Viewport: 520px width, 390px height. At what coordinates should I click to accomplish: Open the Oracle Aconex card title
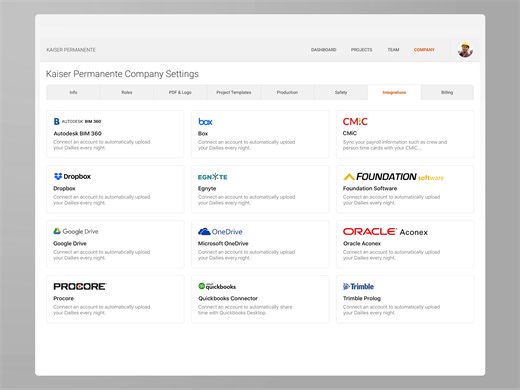tap(362, 243)
